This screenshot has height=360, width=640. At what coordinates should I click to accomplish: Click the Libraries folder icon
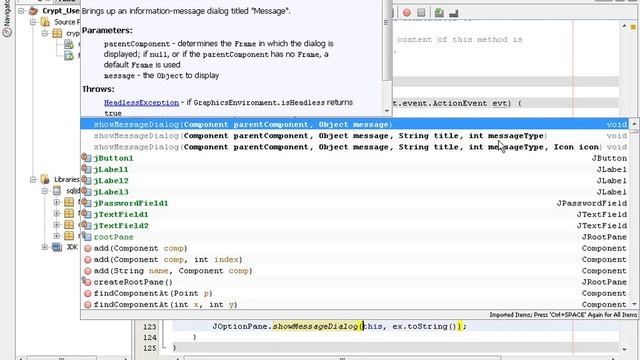click(45, 179)
